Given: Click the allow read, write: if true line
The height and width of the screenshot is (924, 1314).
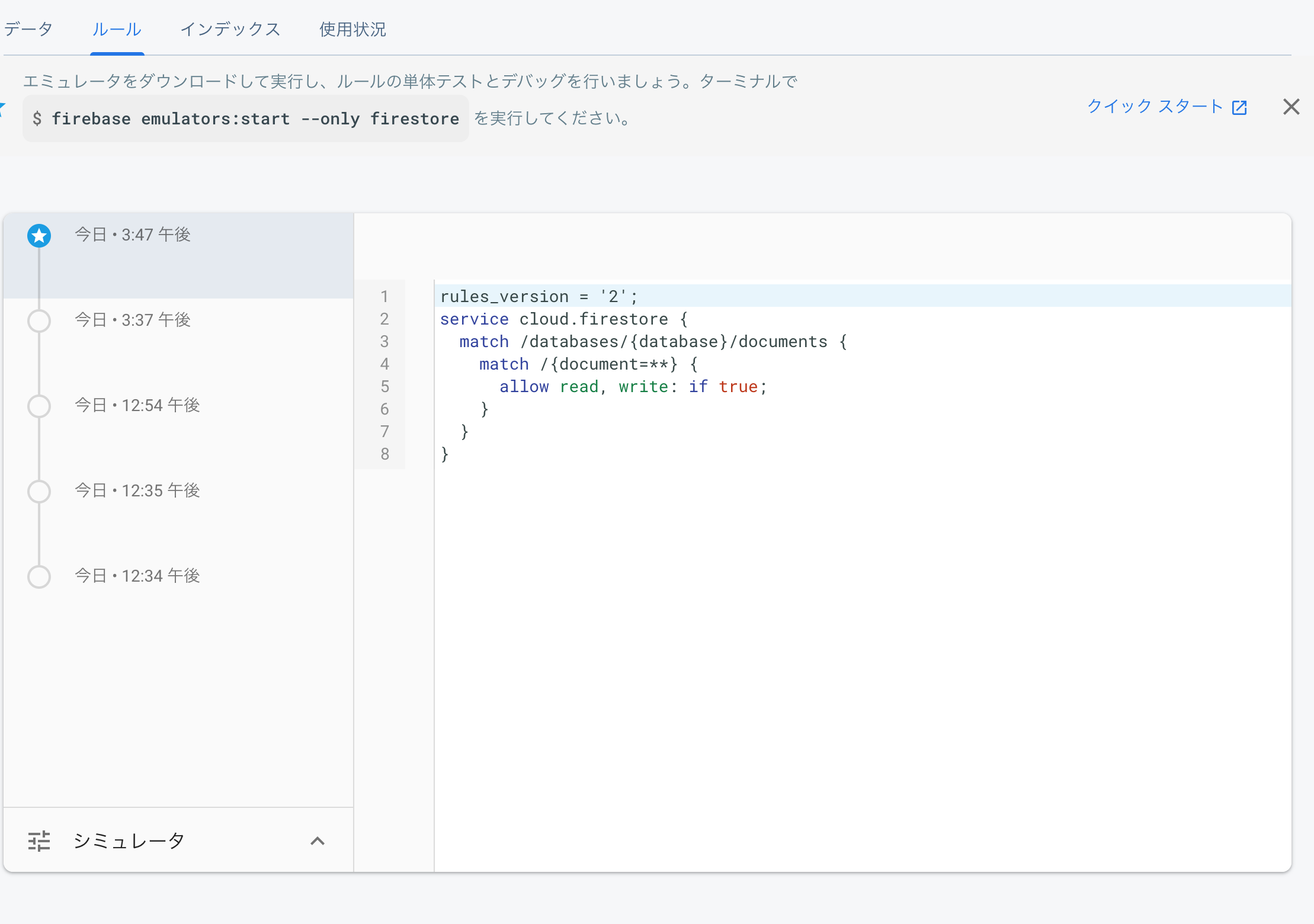Looking at the screenshot, I should click(633, 386).
